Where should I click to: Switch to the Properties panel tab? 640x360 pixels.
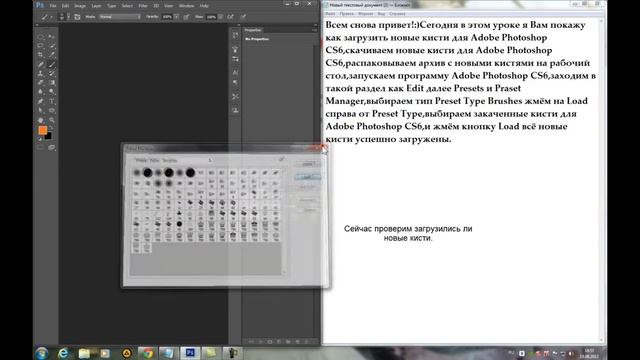[253, 30]
